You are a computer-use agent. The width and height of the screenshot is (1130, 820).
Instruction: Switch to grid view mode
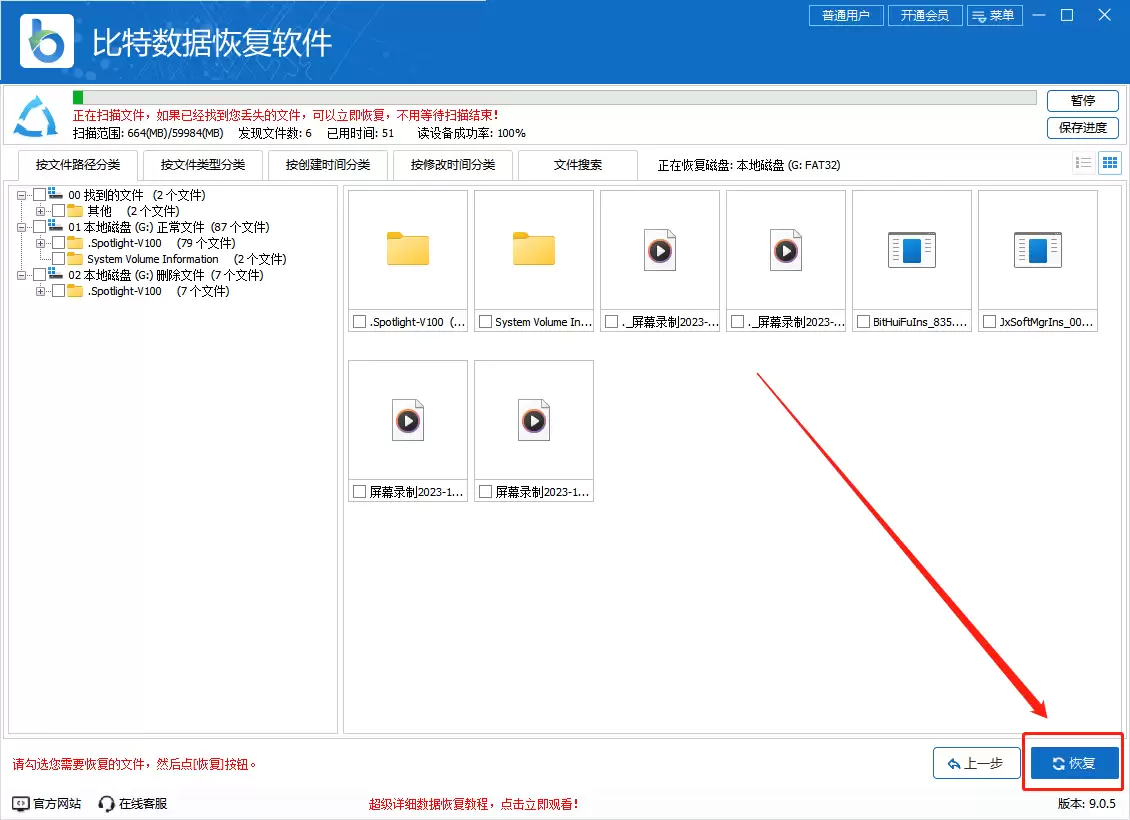(1109, 162)
